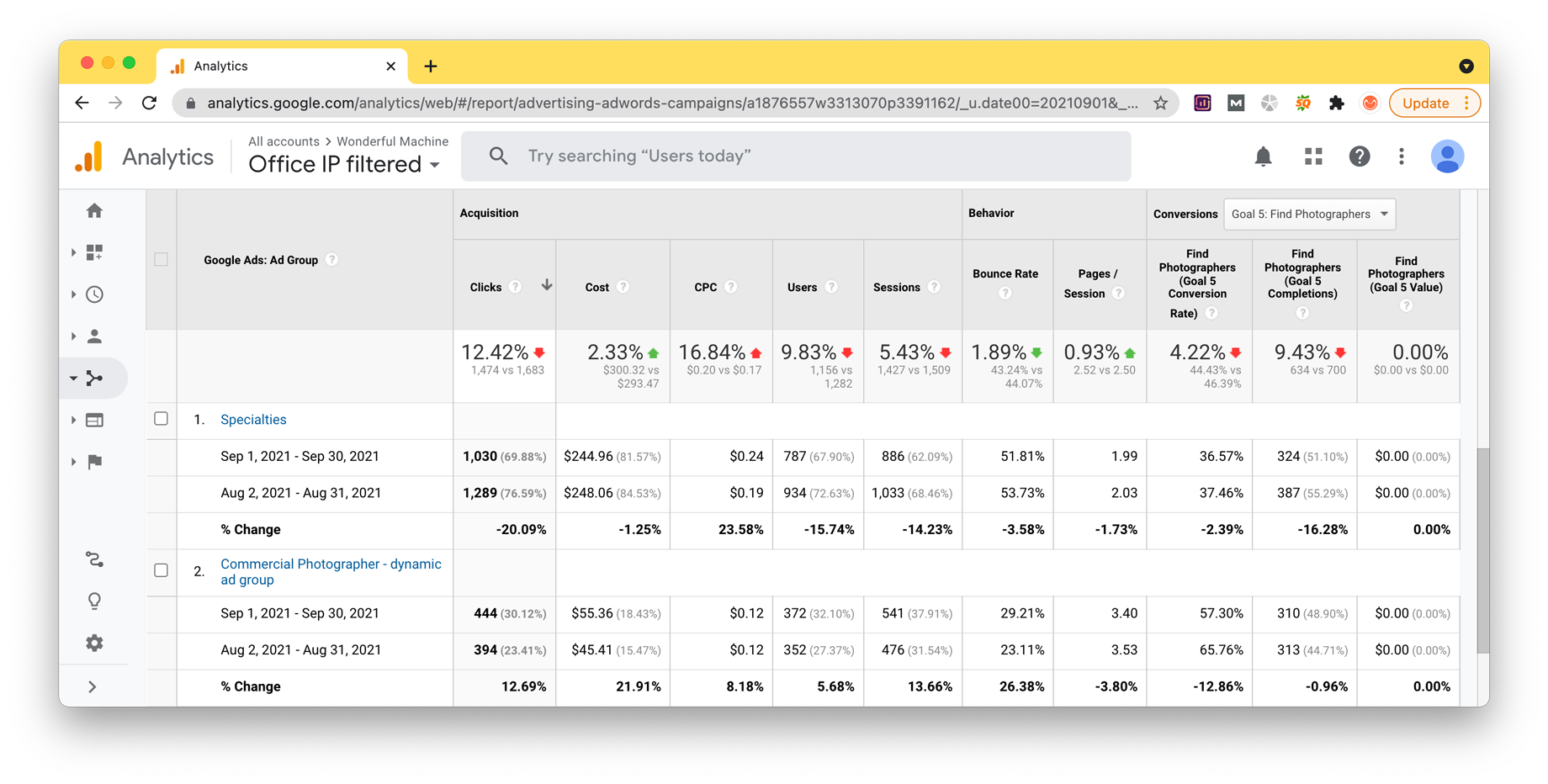This screenshot has width=1548, height=784.
Task: Open the Home icon in the sidebar
Action: 94,211
